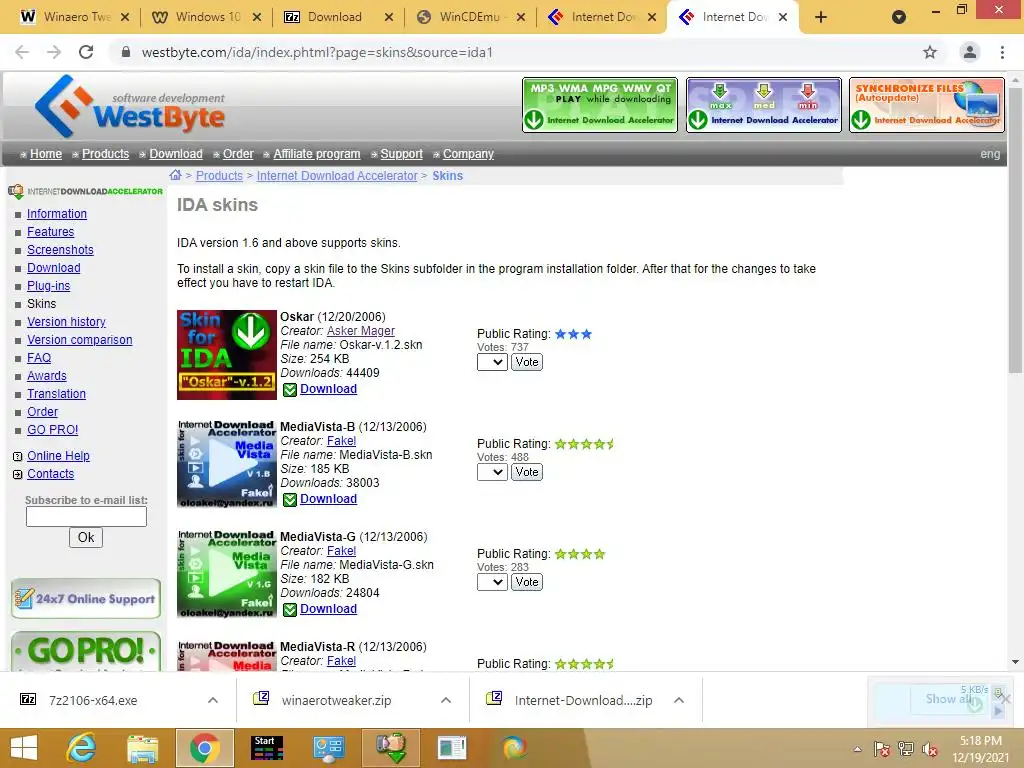Vote for the MediaVista-G skin
Viewport: 1024px width, 768px height.
(x=527, y=582)
